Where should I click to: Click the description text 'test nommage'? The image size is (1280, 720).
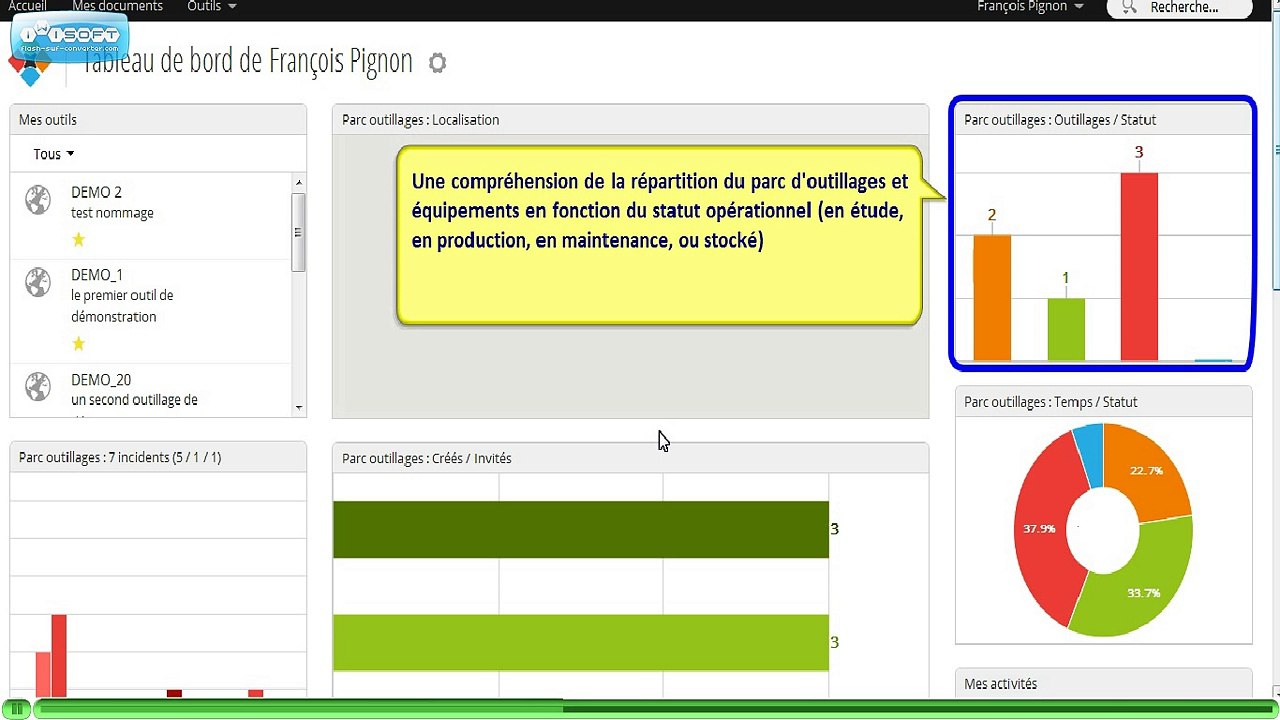click(112, 213)
